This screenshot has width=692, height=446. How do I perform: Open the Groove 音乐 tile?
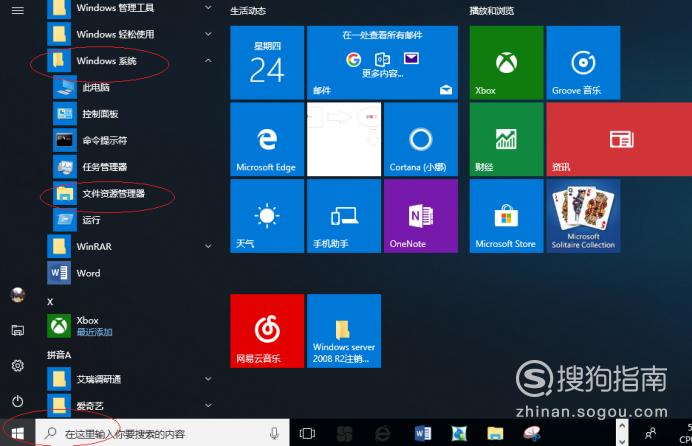583,63
